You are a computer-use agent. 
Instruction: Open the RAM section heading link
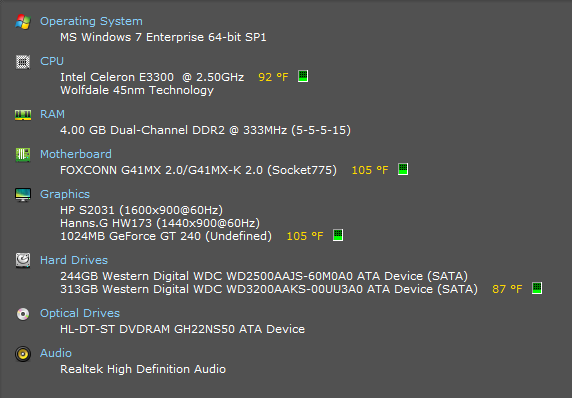(x=52, y=114)
